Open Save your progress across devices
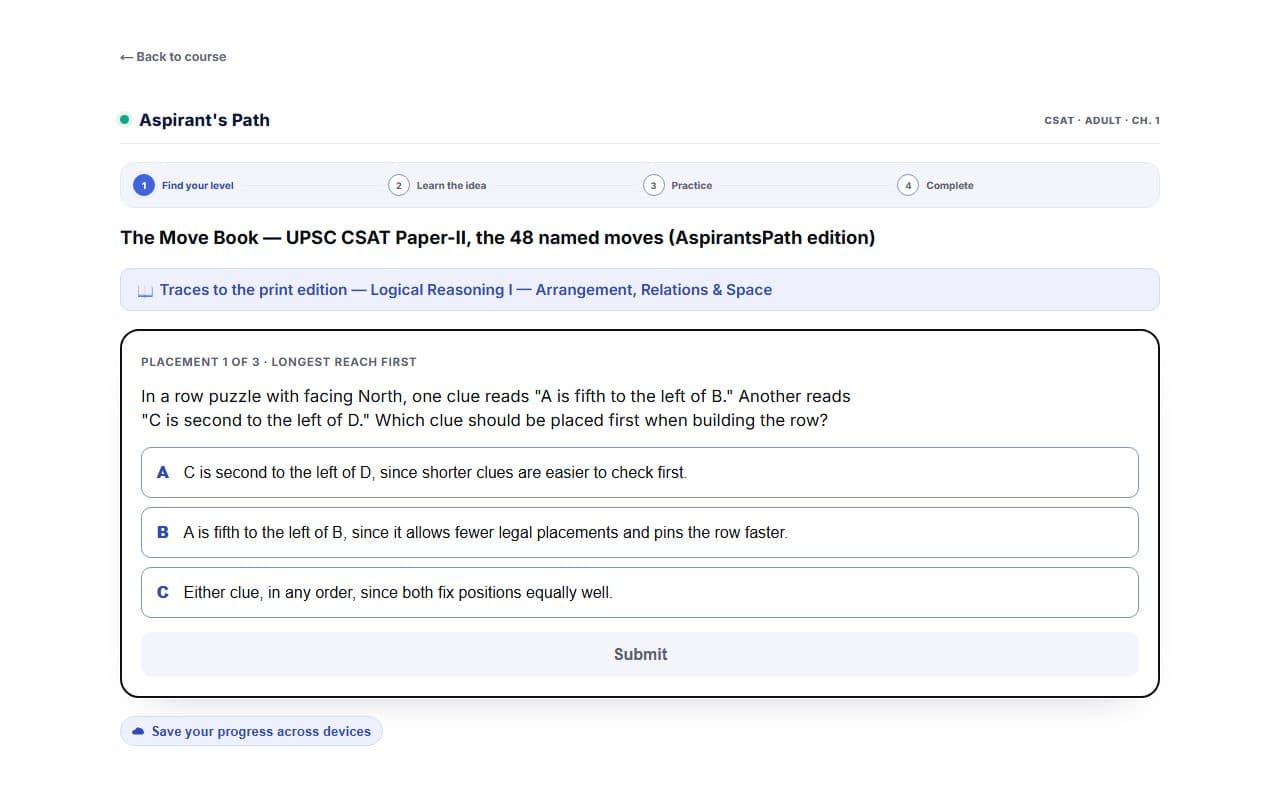Screen dimensions: 1280x800 [x=251, y=731]
